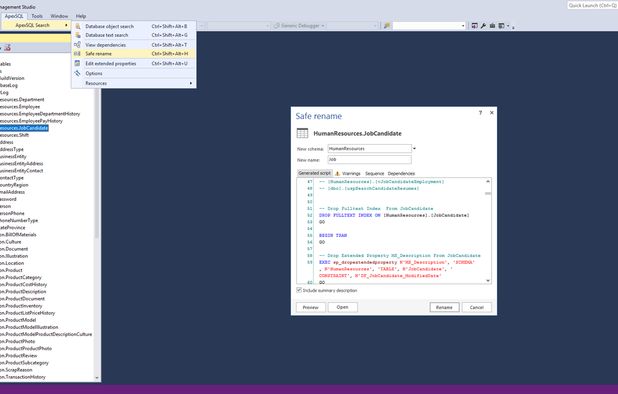Select HumanResources.EmployeePayHistory in tree
618x394 pixels.
click(x=31, y=121)
